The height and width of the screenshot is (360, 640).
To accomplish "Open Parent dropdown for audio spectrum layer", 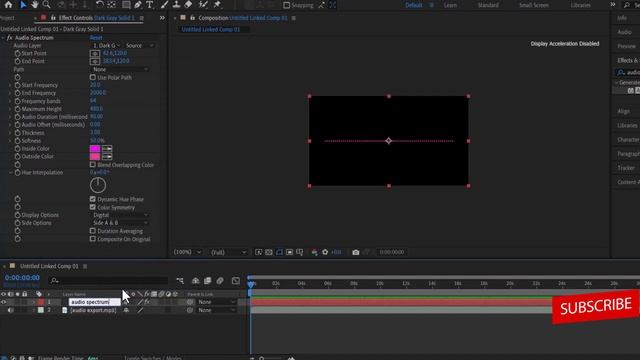I will point(217,302).
